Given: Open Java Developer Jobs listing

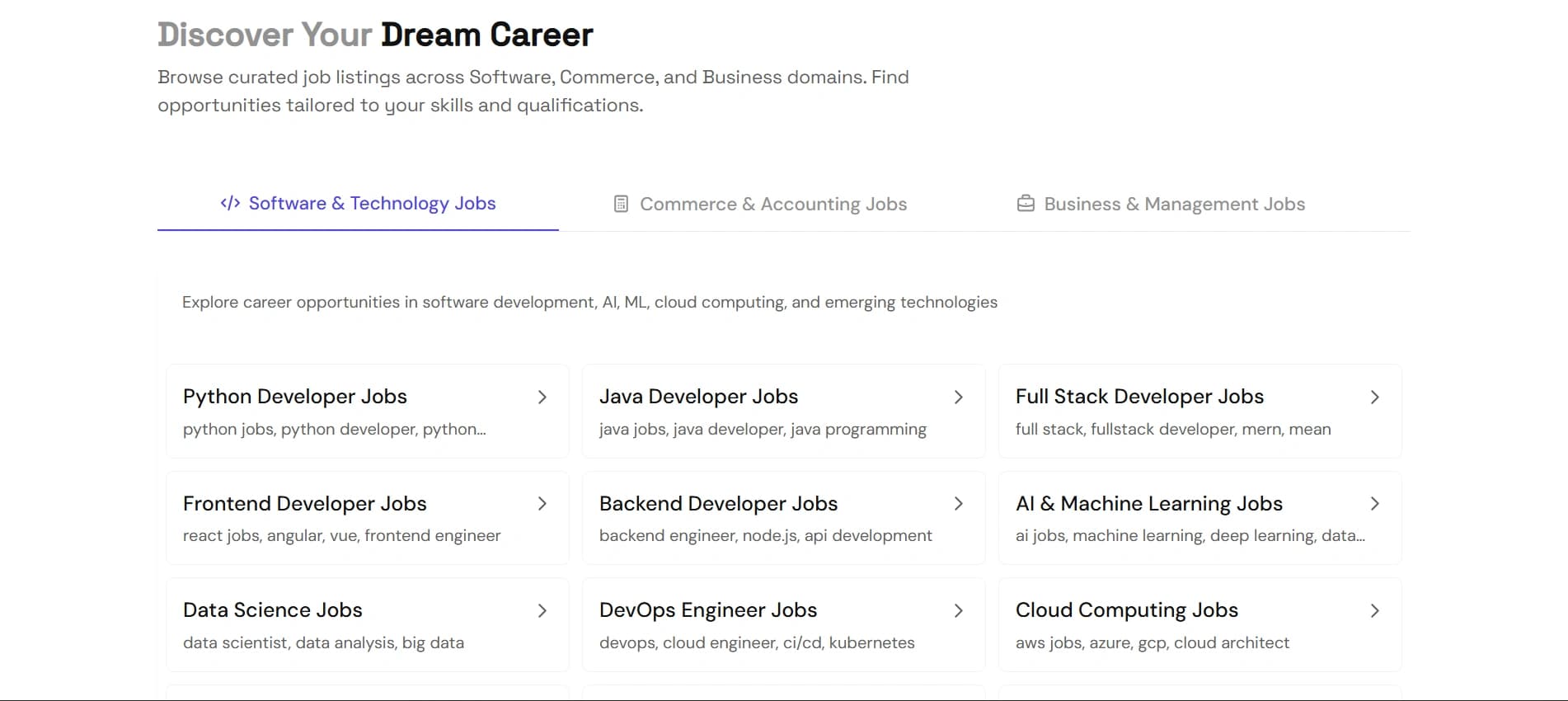Looking at the screenshot, I should click(x=783, y=411).
